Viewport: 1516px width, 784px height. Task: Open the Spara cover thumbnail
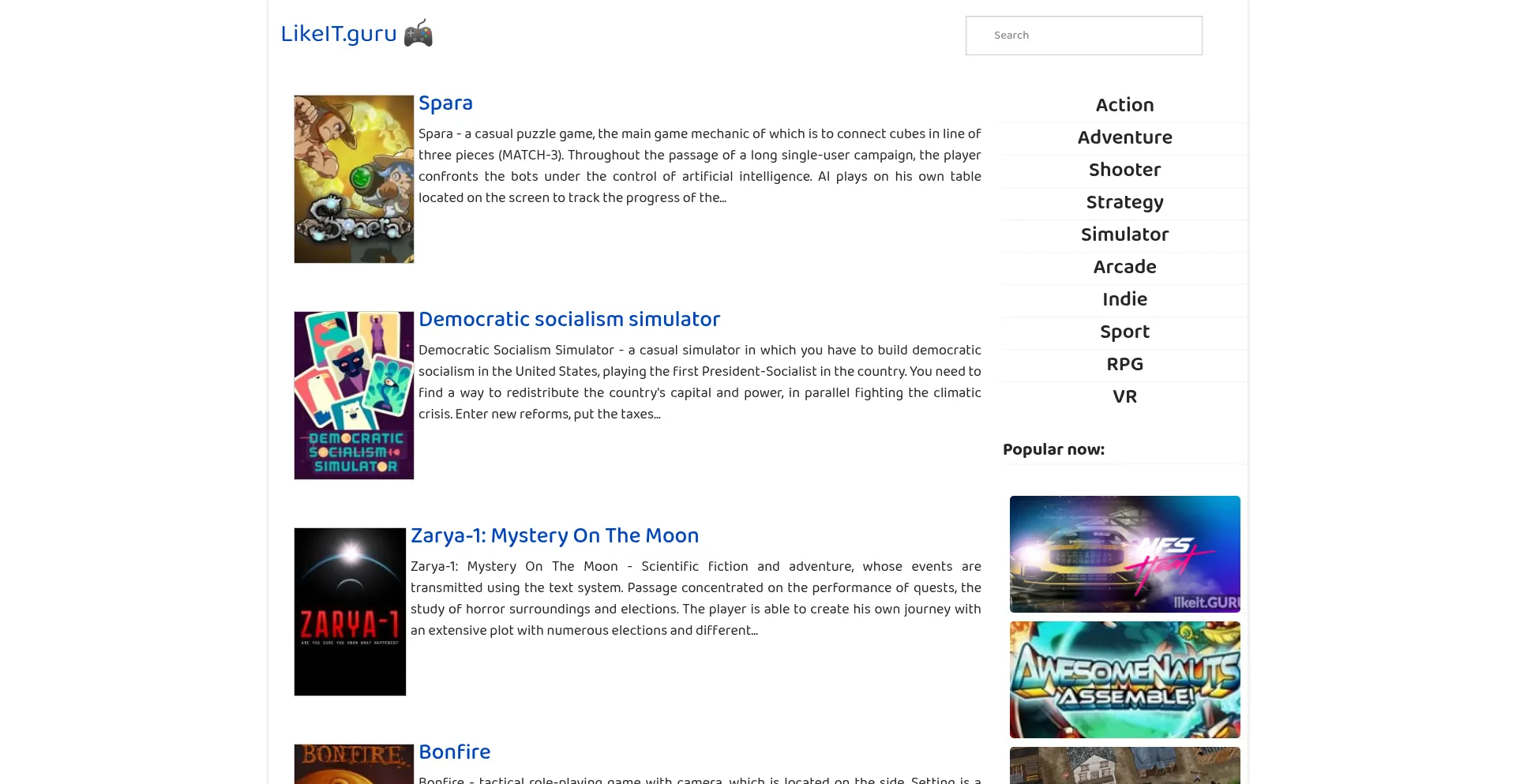click(354, 179)
